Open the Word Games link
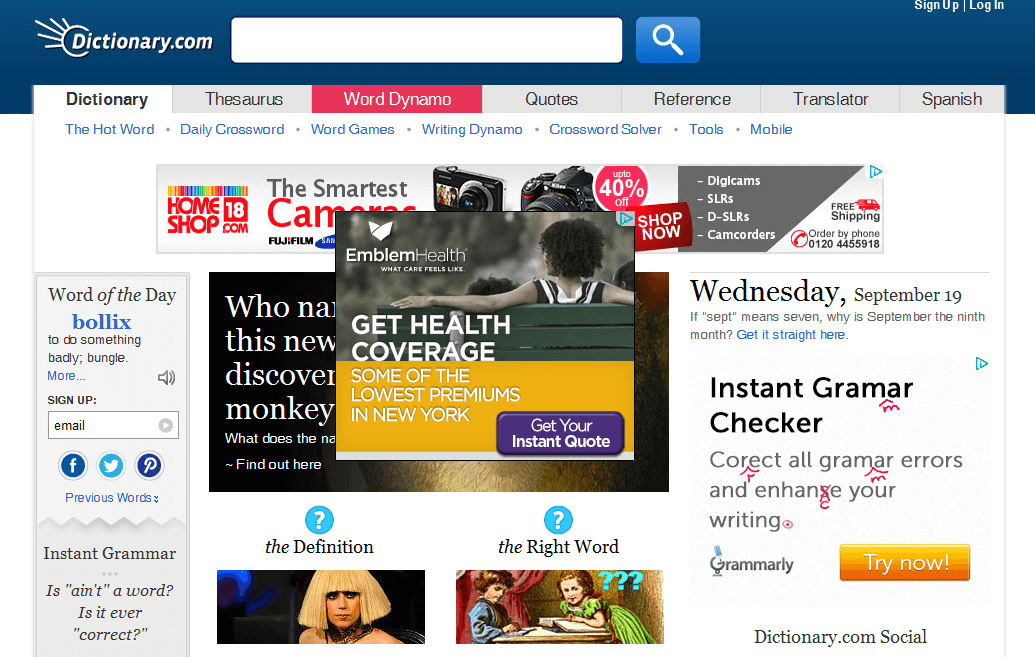The height and width of the screenshot is (657, 1035). point(352,129)
